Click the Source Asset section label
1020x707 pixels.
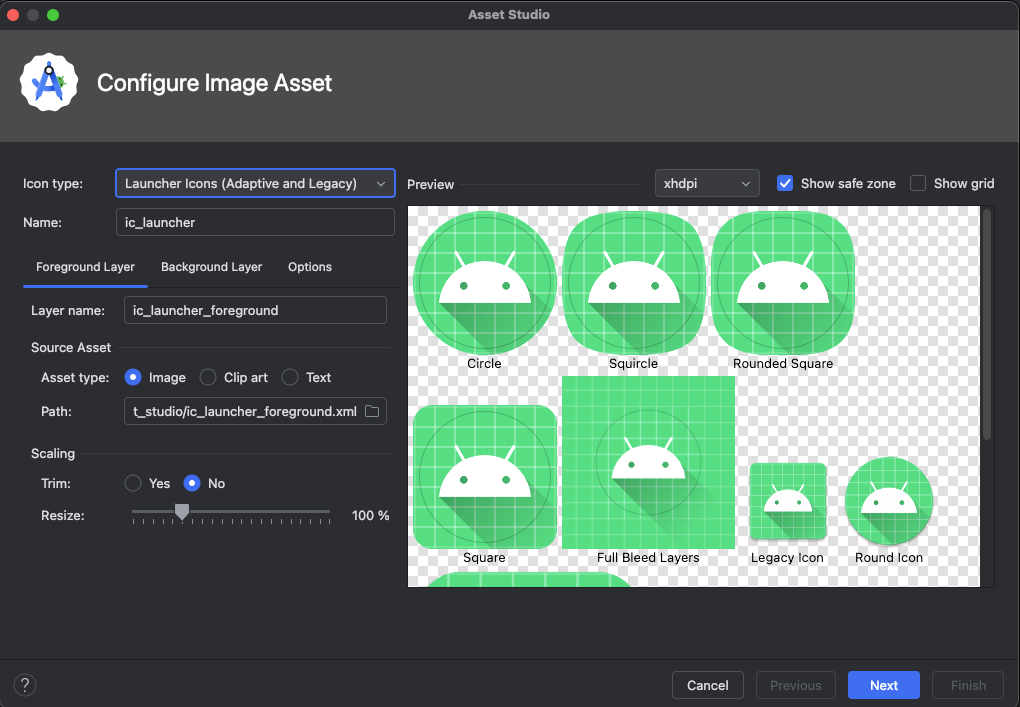[x=71, y=347]
